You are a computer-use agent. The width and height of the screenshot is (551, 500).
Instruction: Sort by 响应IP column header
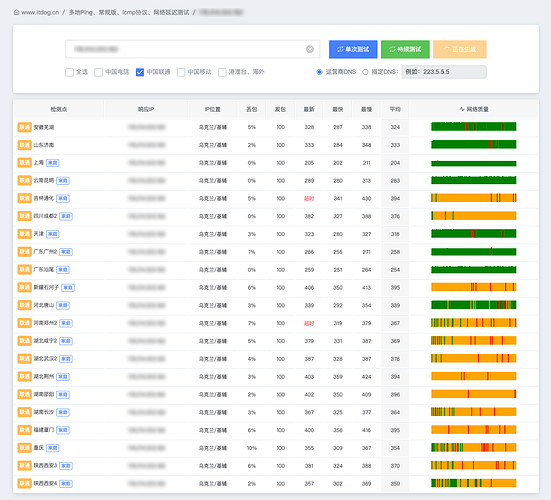(x=146, y=109)
